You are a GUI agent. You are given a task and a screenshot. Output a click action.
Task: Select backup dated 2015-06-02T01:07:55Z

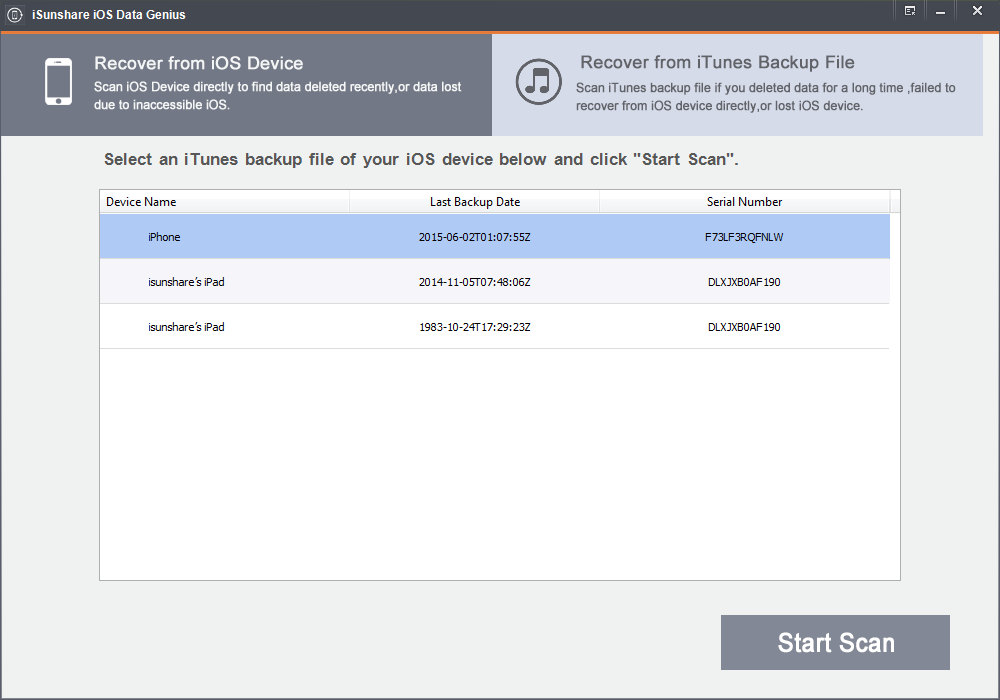(474, 237)
